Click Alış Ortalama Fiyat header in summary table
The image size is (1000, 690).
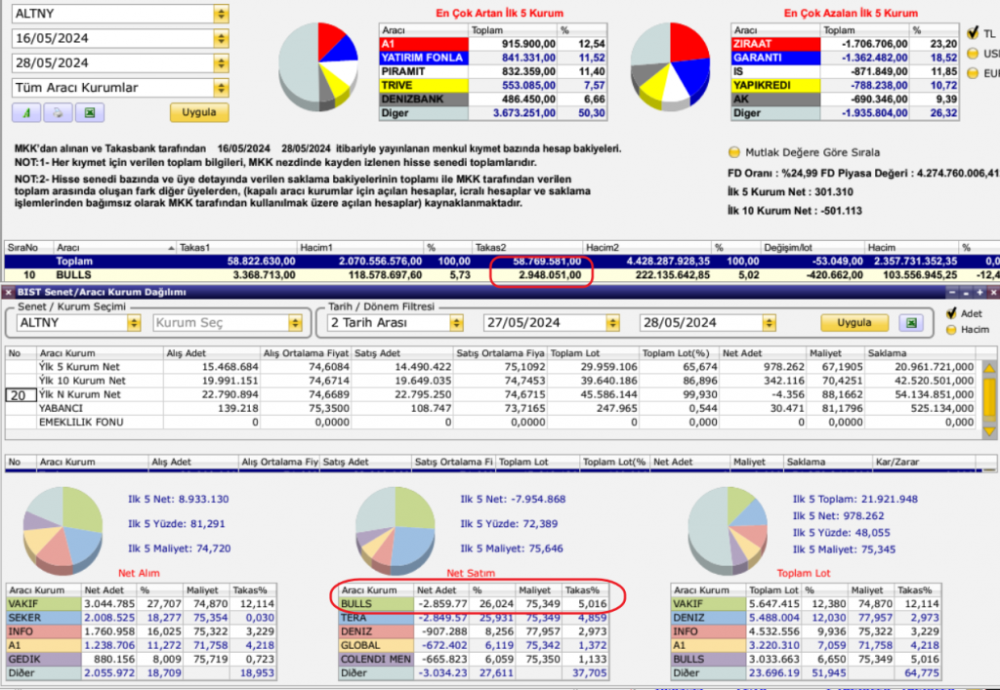tap(306, 353)
